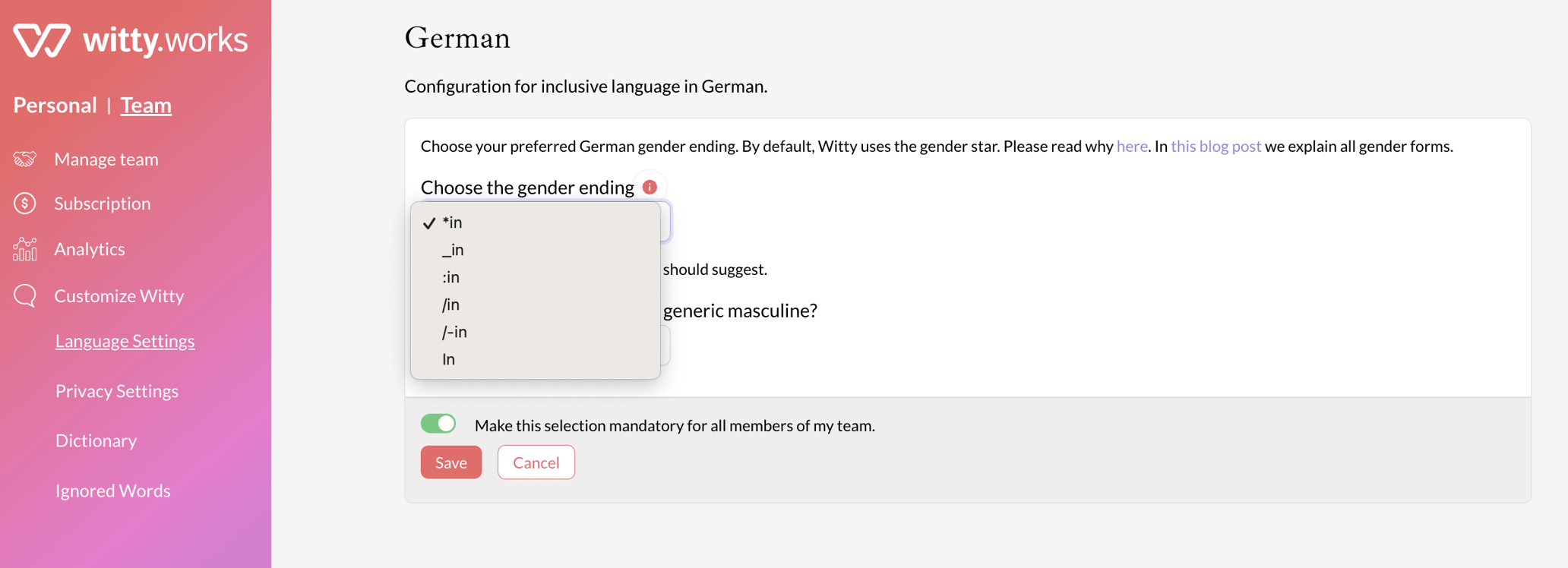Toggle the mandatory team selection switch
1568x568 pixels.
pos(438,424)
